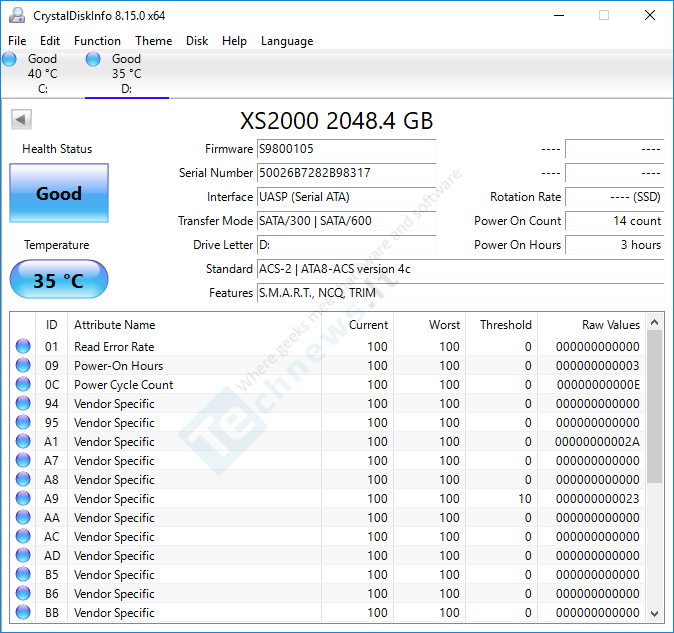This screenshot has width=674, height=633.
Task: Click the status orb for disk D:
Action: click(93, 59)
